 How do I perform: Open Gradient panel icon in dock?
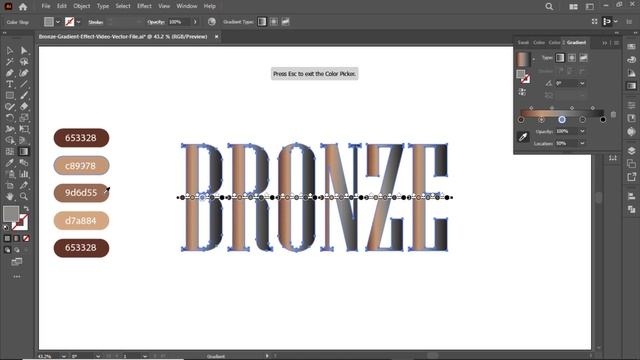[x=631, y=86]
